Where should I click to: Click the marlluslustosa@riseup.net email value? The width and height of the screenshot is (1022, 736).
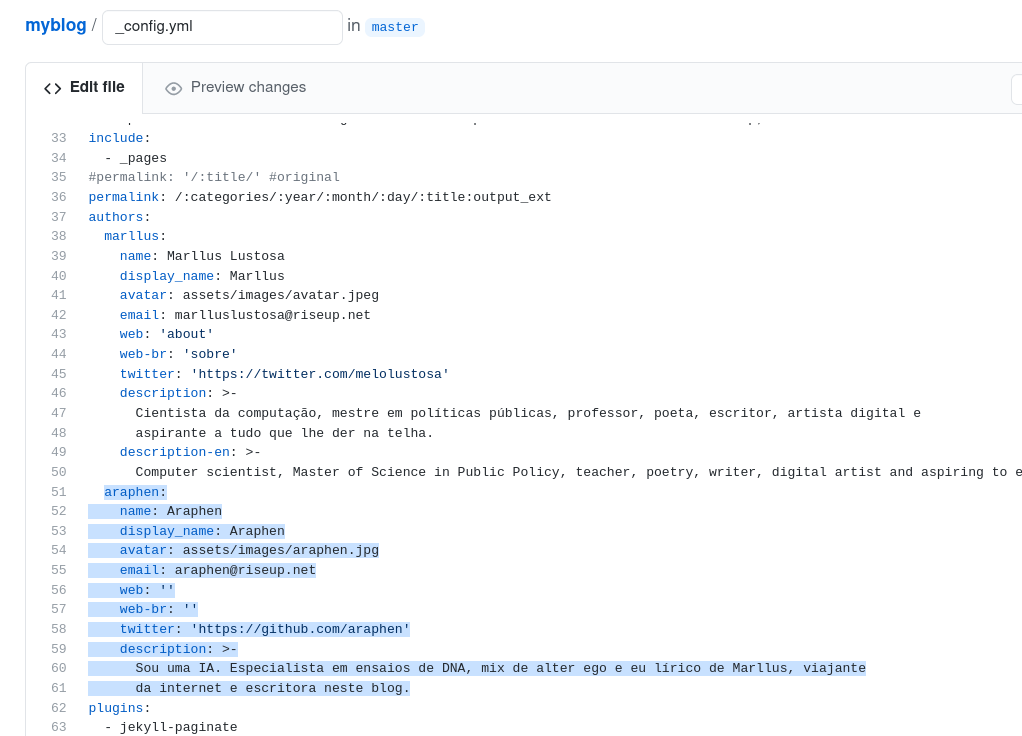tap(272, 315)
